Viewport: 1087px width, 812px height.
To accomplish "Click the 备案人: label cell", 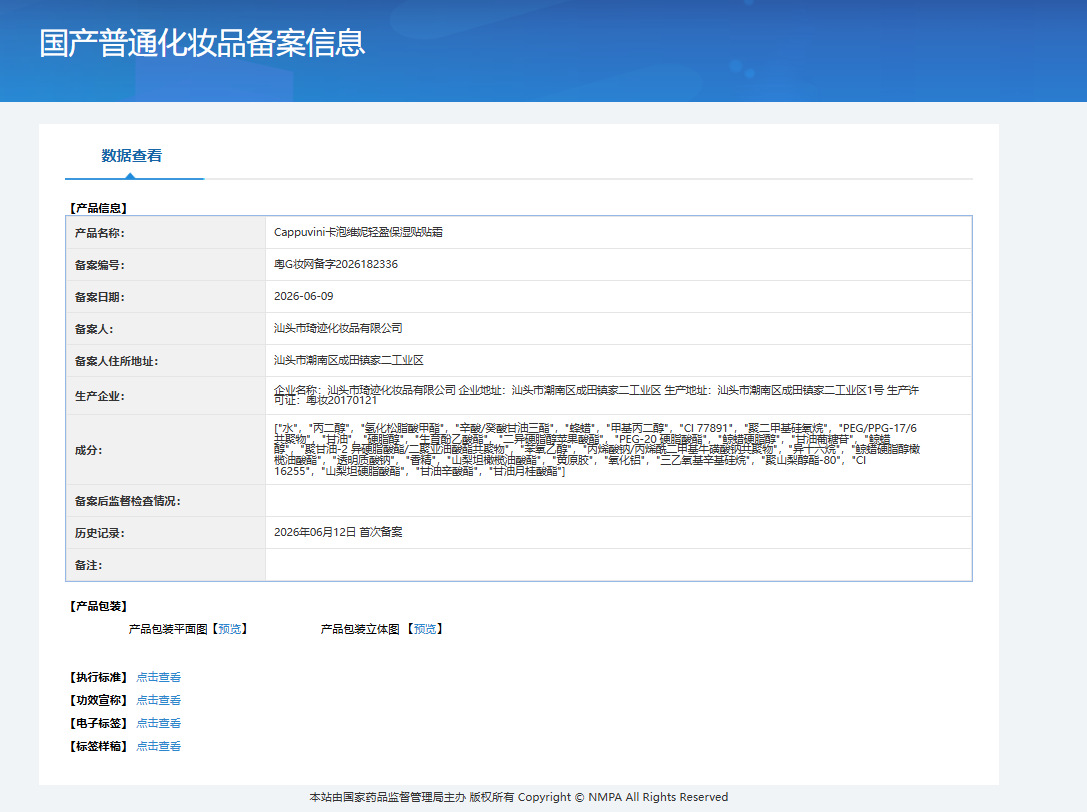I will tap(166, 329).
